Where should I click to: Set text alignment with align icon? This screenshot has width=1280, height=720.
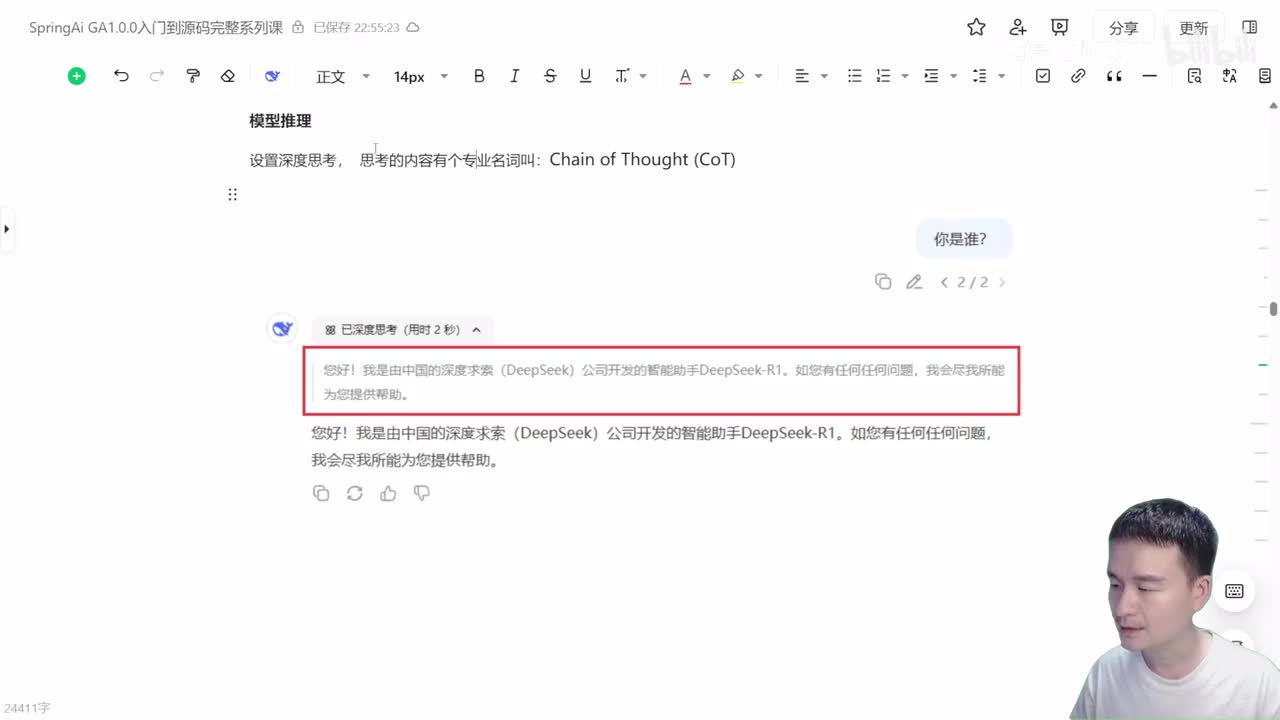point(802,76)
